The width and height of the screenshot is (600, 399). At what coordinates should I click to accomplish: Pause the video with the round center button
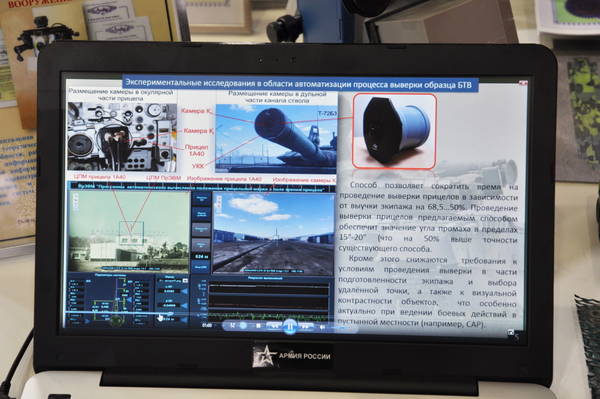click(x=290, y=326)
